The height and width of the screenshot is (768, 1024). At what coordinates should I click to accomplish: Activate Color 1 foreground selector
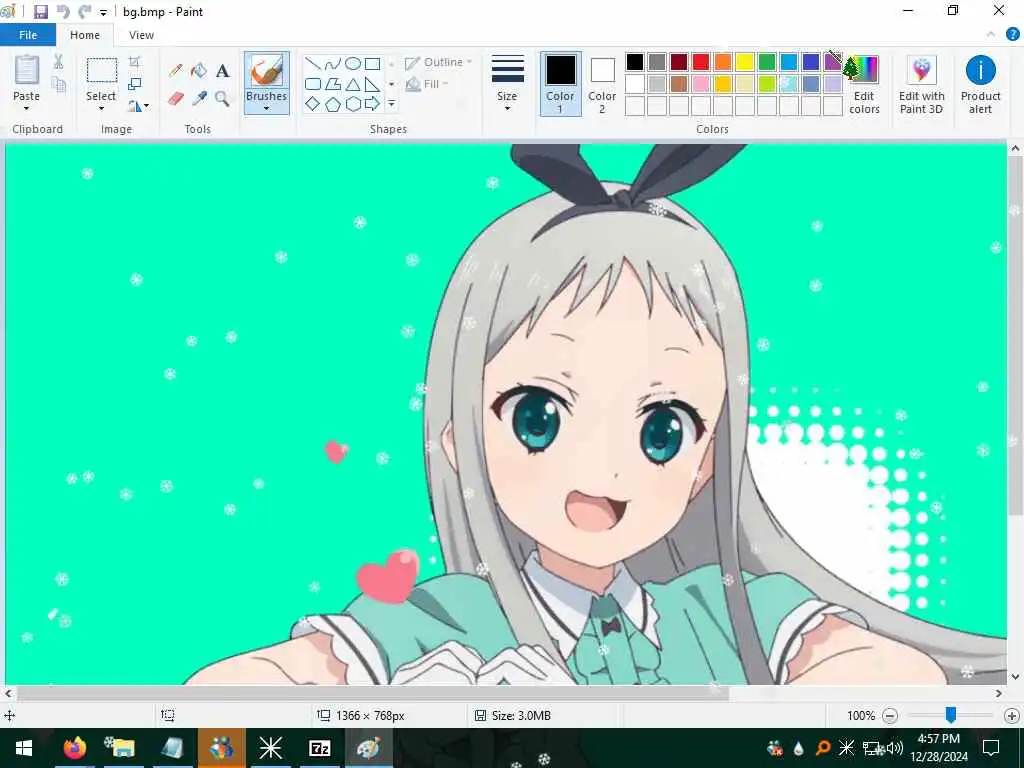point(560,84)
